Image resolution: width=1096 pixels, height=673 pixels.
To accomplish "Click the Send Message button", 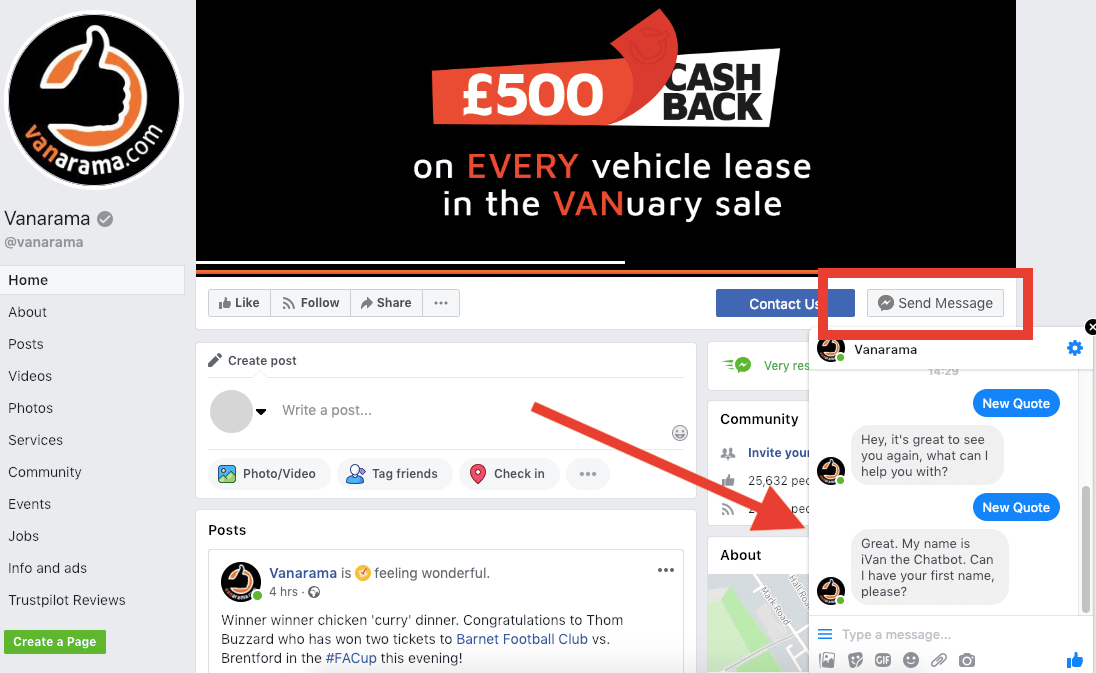I will (x=935, y=303).
